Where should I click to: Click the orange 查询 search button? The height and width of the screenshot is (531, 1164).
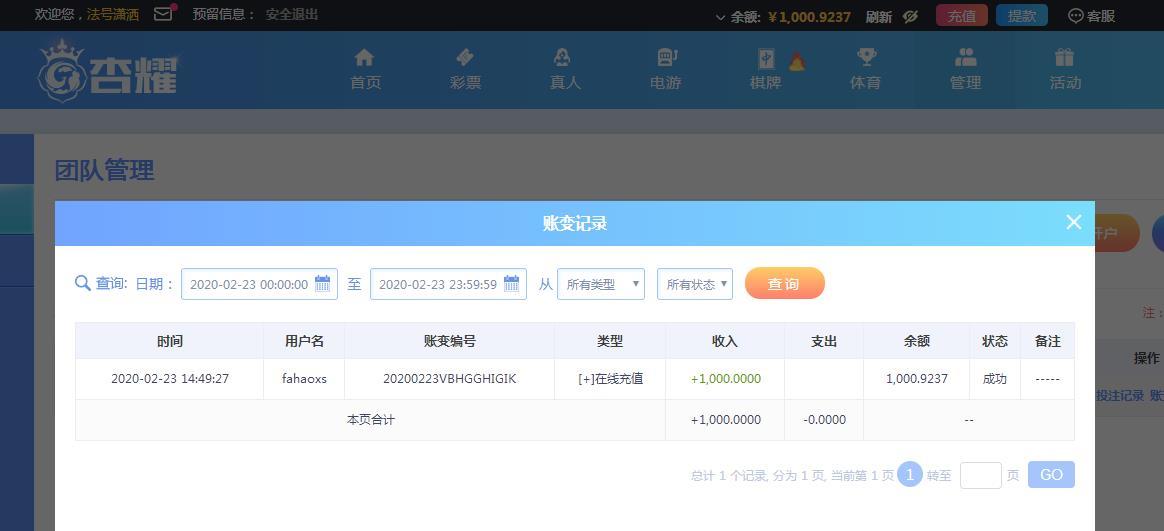[x=785, y=283]
